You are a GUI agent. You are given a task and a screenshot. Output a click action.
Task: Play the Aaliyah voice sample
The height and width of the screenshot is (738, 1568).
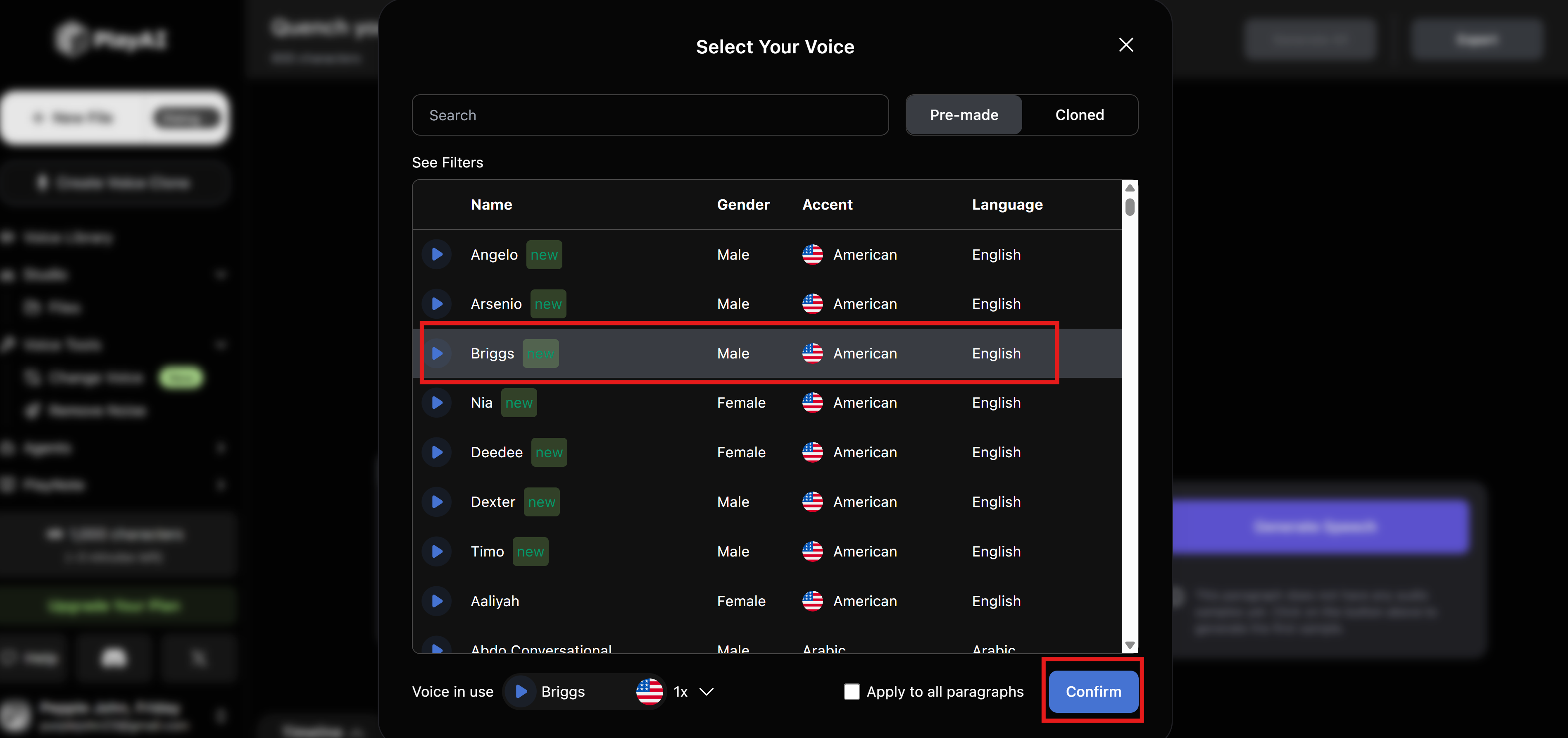point(436,601)
